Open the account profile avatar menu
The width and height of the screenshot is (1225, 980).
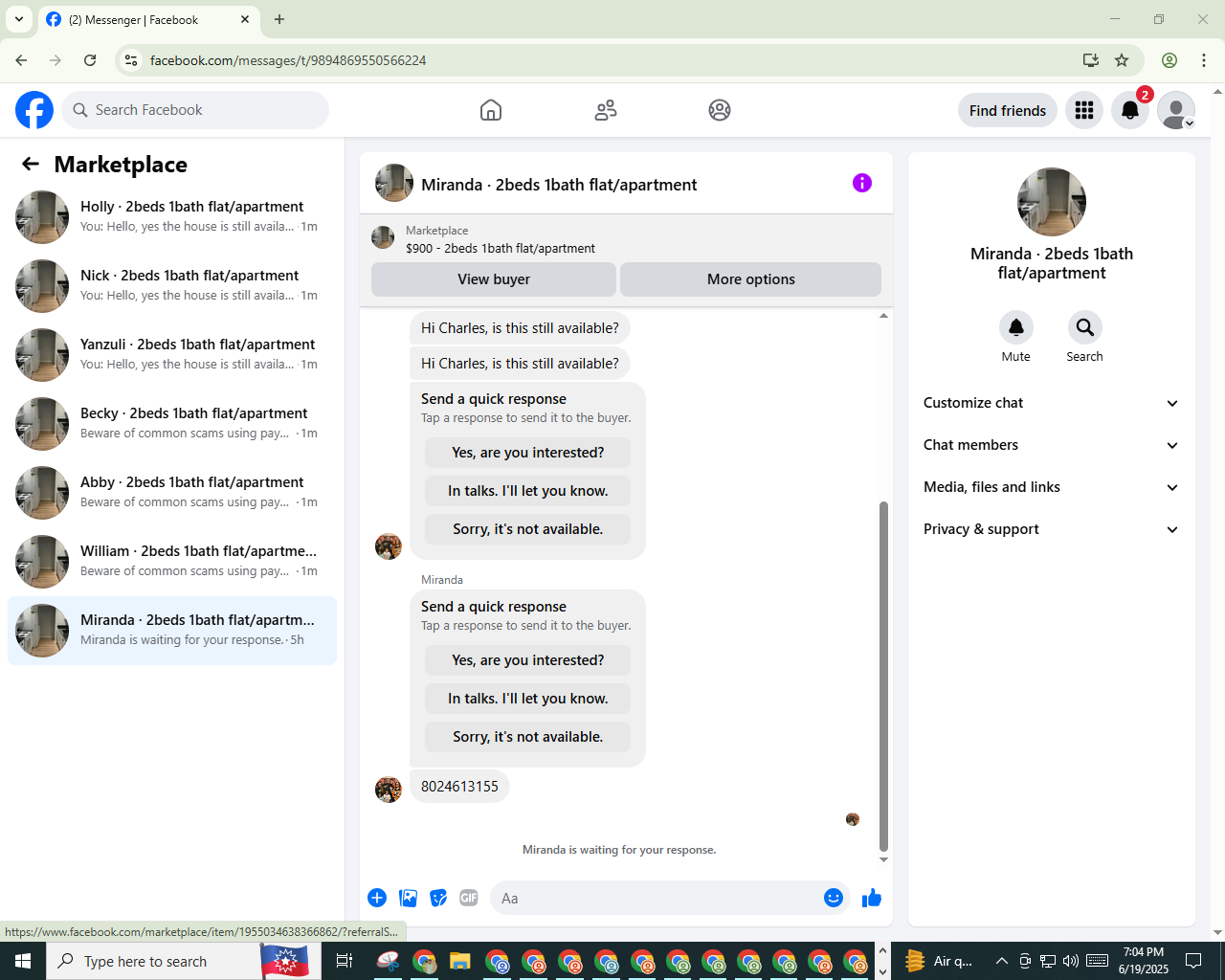pos(1176,110)
